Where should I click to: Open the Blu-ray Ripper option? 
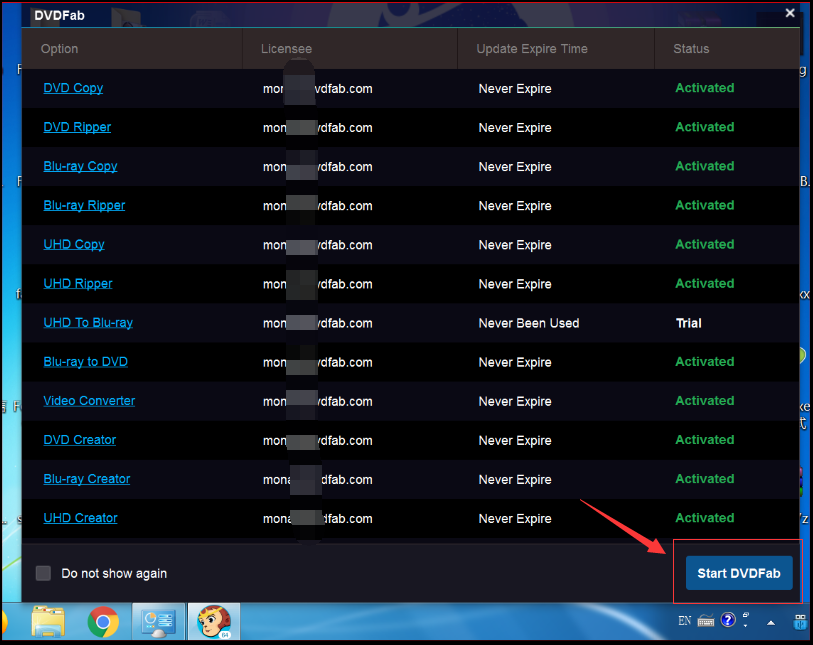(x=84, y=205)
